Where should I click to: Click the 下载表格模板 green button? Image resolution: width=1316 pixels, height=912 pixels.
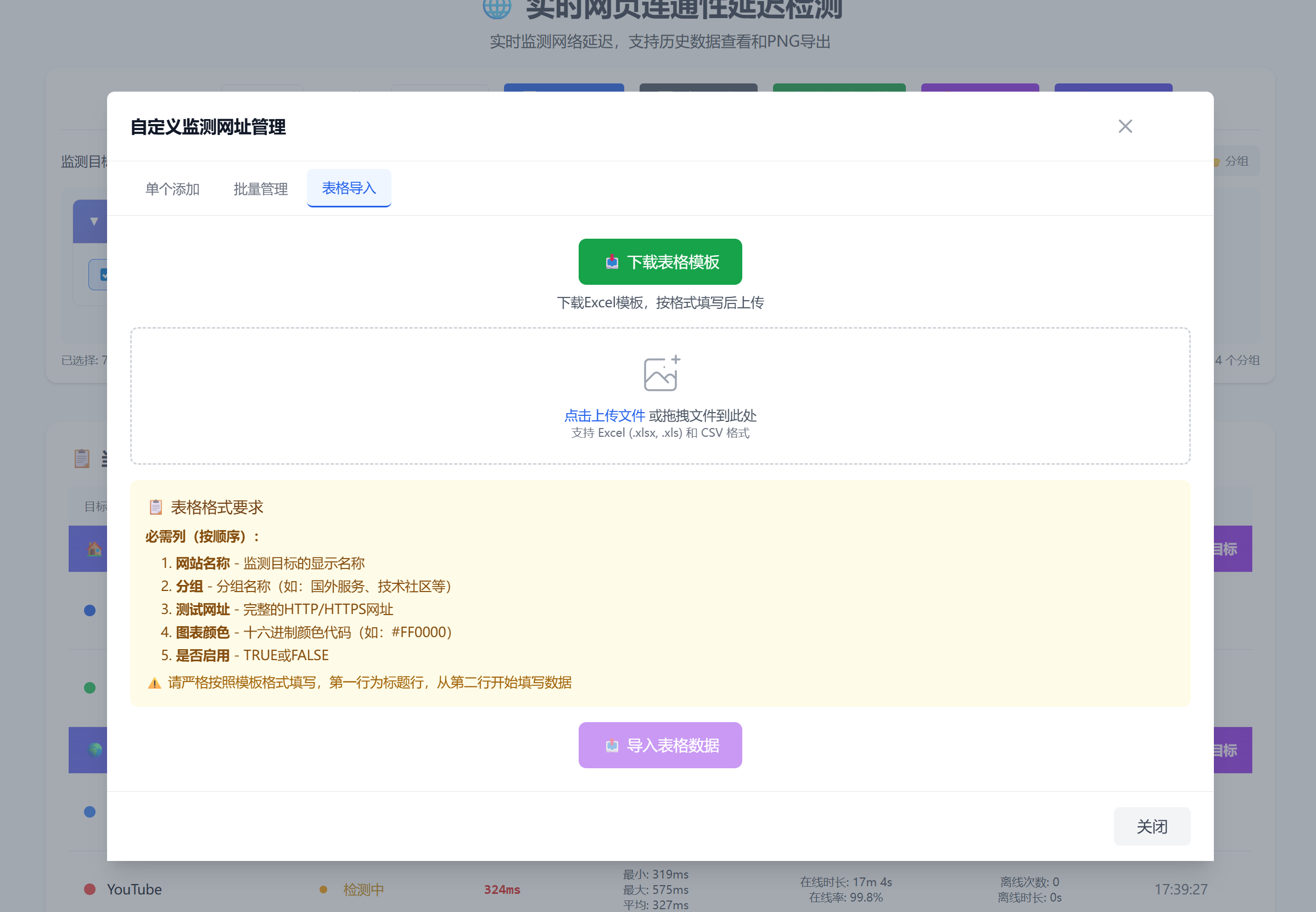pyautogui.click(x=660, y=262)
